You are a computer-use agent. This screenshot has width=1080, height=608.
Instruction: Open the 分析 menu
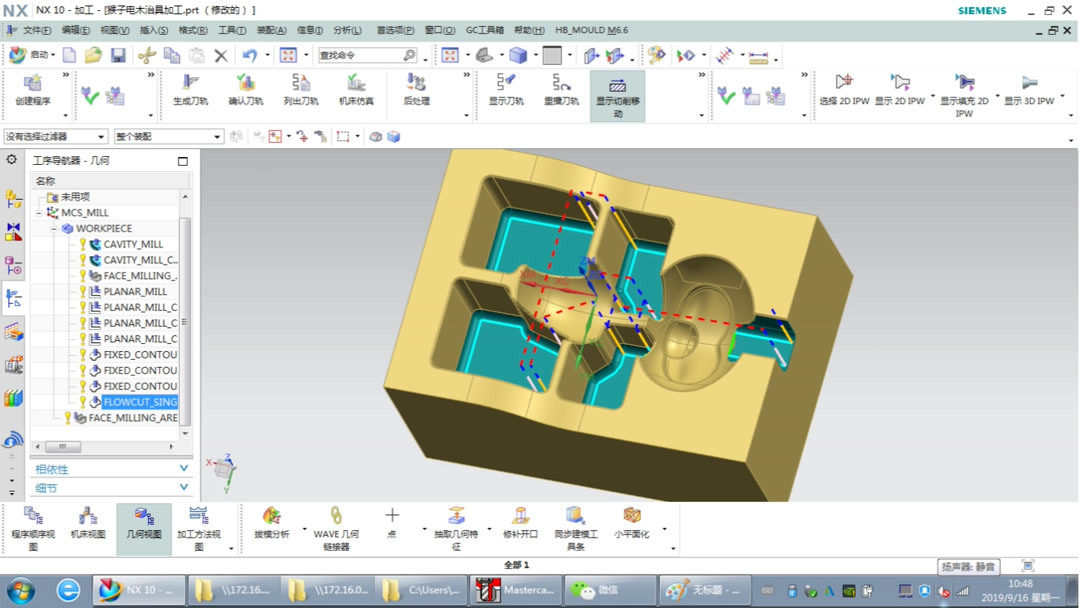[x=346, y=29]
